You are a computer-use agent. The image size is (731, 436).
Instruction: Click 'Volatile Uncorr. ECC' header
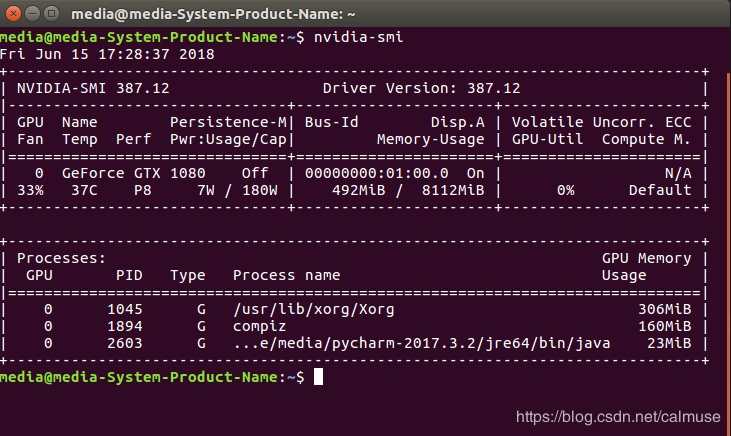point(601,122)
